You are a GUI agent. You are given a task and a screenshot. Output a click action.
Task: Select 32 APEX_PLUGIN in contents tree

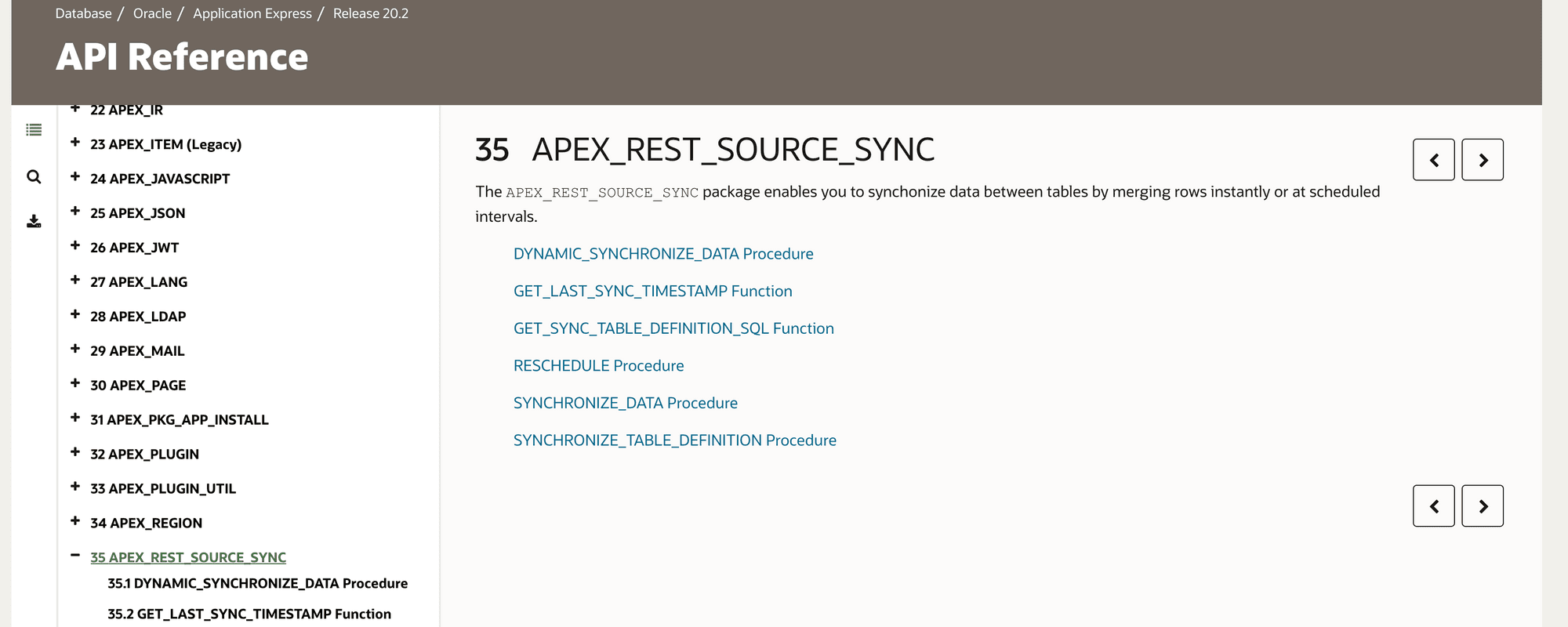click(145, 455)
